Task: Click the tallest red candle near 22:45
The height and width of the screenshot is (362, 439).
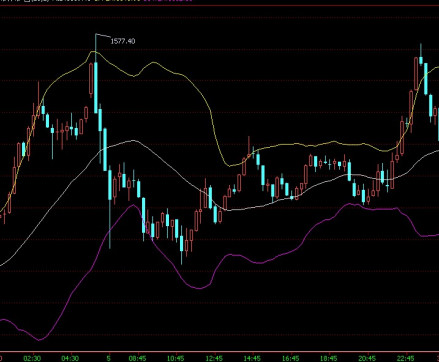Action: click(416, 74)
